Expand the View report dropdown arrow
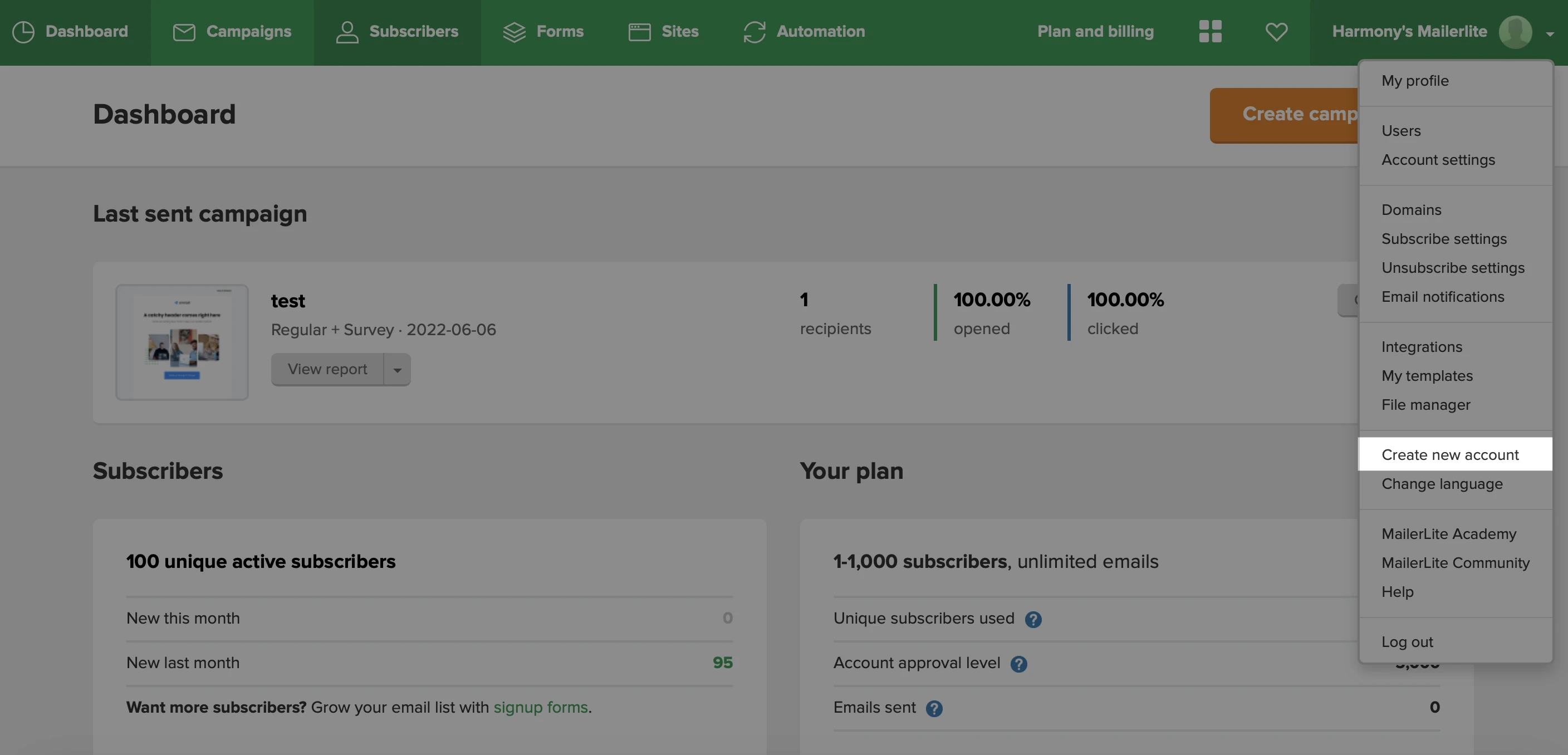1568x755 pixels. 398,370
